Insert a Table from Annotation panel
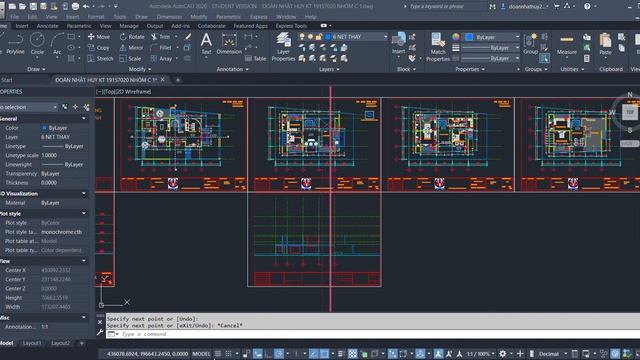The image size is (640, 360). [256, 59]
